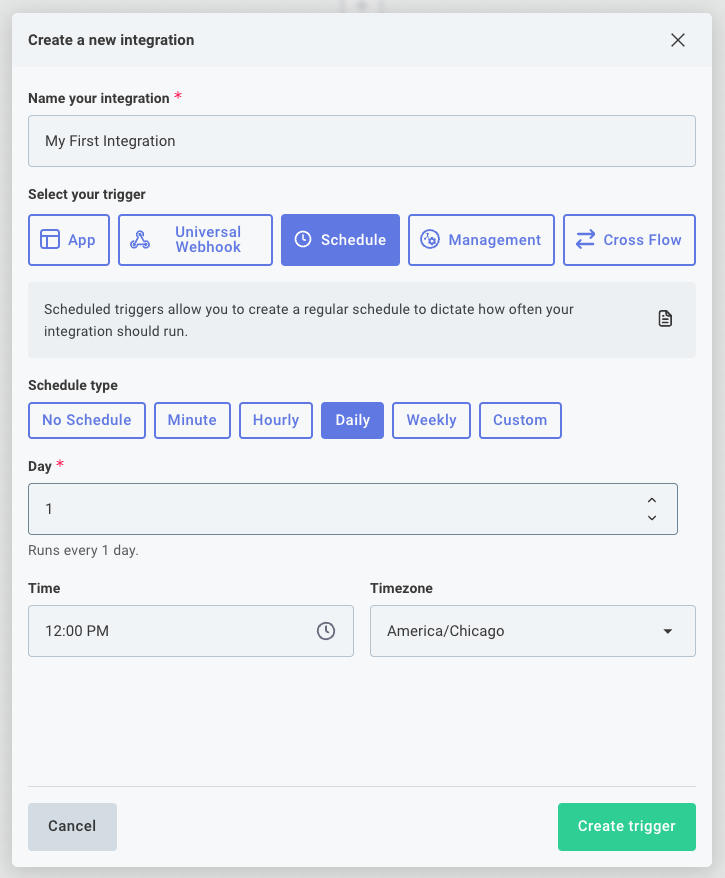Select the Hourly schedule type
Image resolution: width=725 pixels, height=878 pixels.
tap(275, 420)
